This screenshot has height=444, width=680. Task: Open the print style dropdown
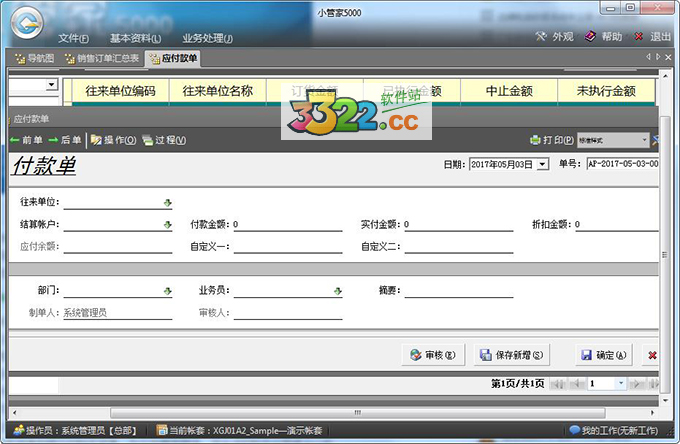point(644,140)
